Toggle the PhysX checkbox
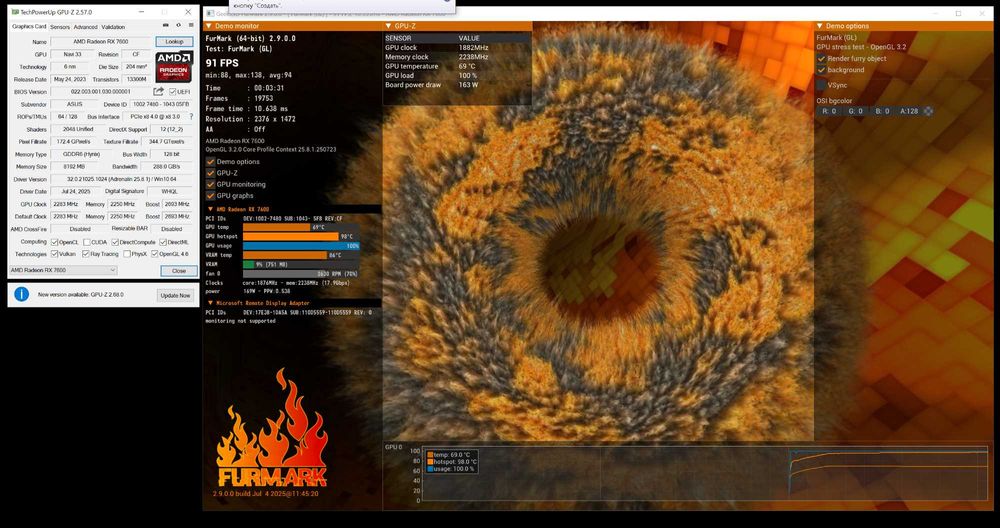1000x528 pixels. [x=128, y=254]
